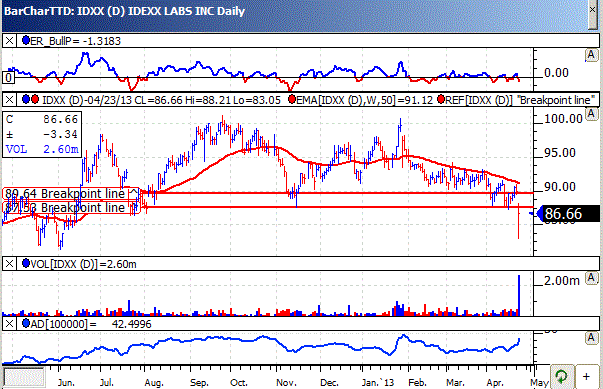Click the Jul. date label on time axis
Viewport: 603px width, 389px height.
point(107,382)
